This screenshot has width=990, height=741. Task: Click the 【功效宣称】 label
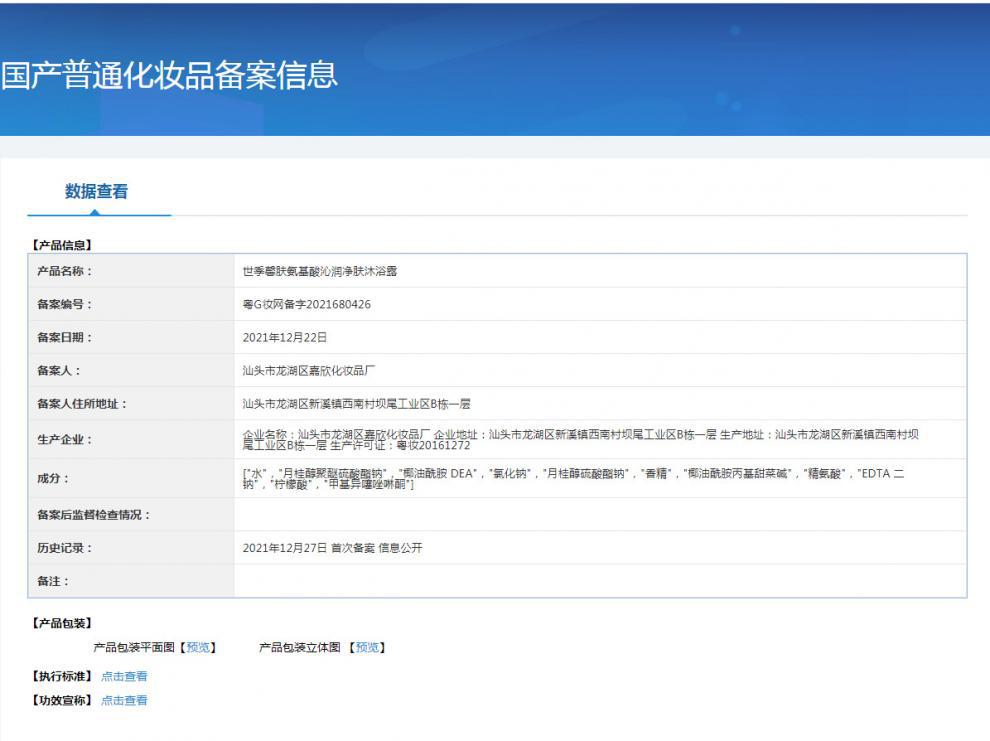point(62,701)
